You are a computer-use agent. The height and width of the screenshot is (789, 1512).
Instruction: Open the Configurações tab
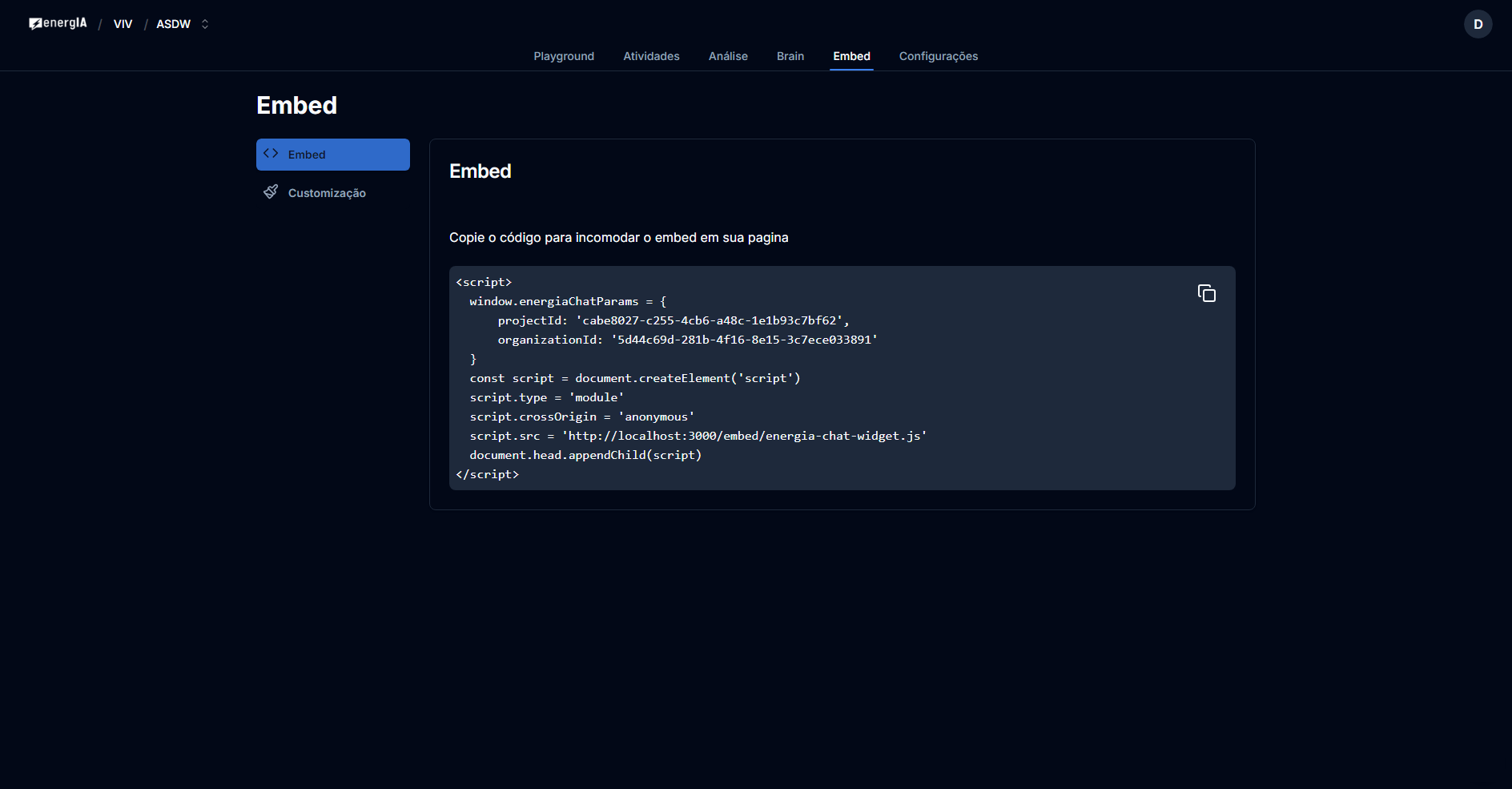click(x=939, y=56)
